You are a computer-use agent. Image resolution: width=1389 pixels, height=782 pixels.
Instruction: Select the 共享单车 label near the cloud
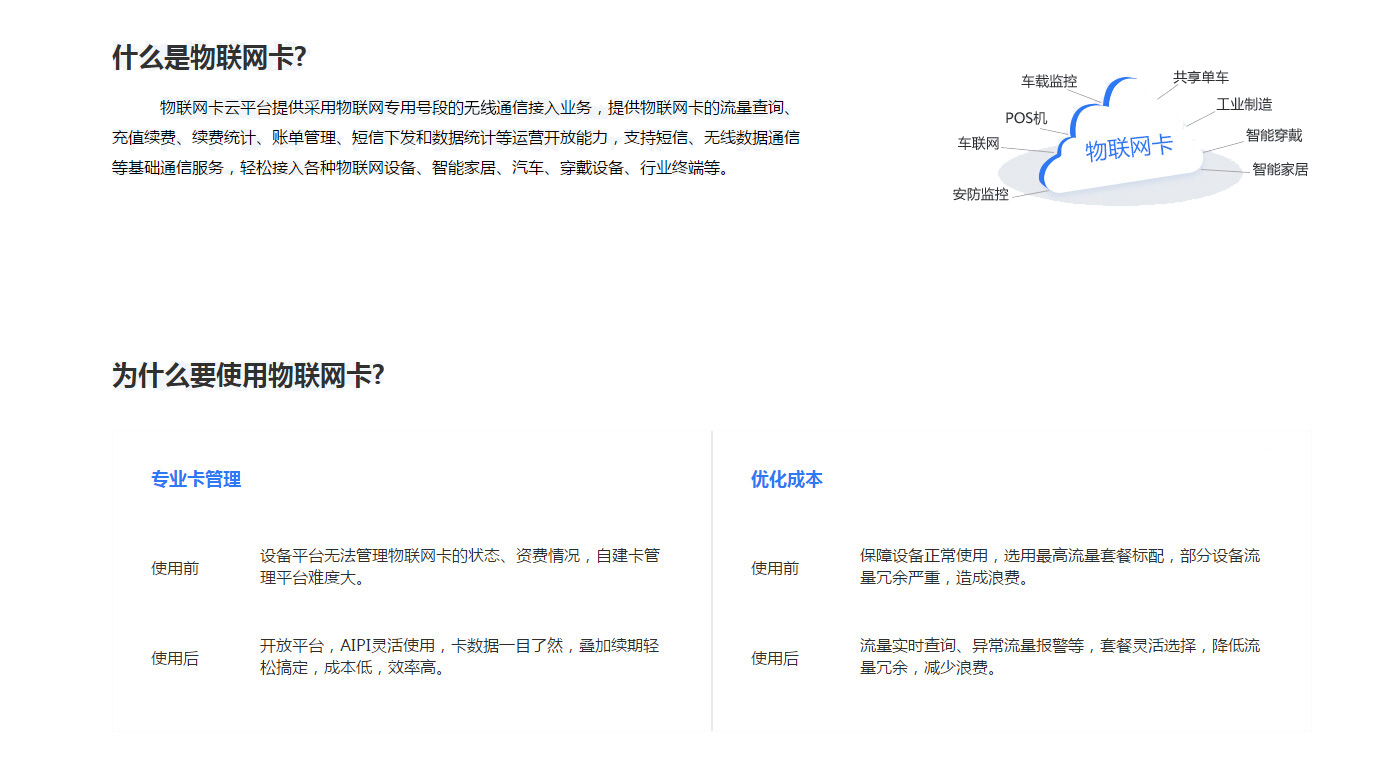[1200, 77]
